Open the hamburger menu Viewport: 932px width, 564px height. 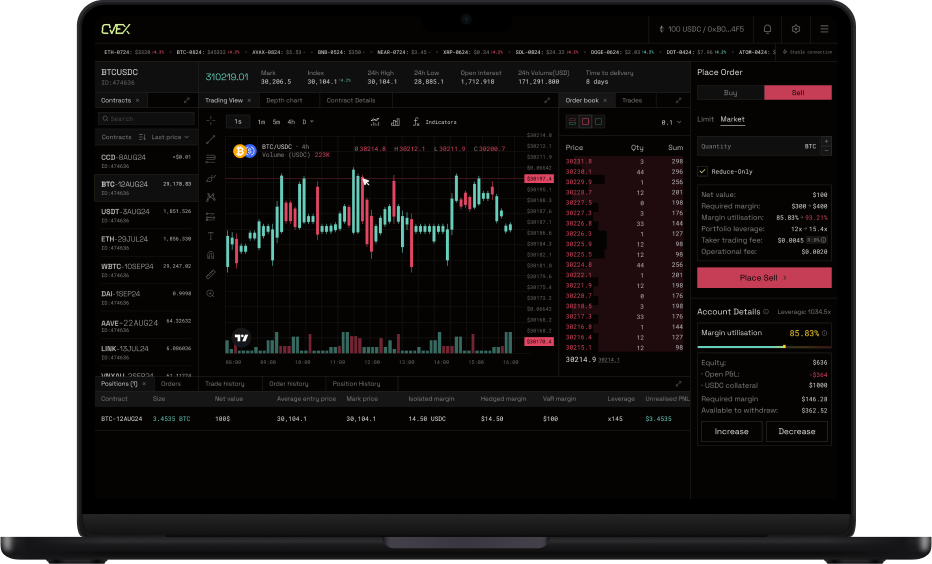(824, 30)
